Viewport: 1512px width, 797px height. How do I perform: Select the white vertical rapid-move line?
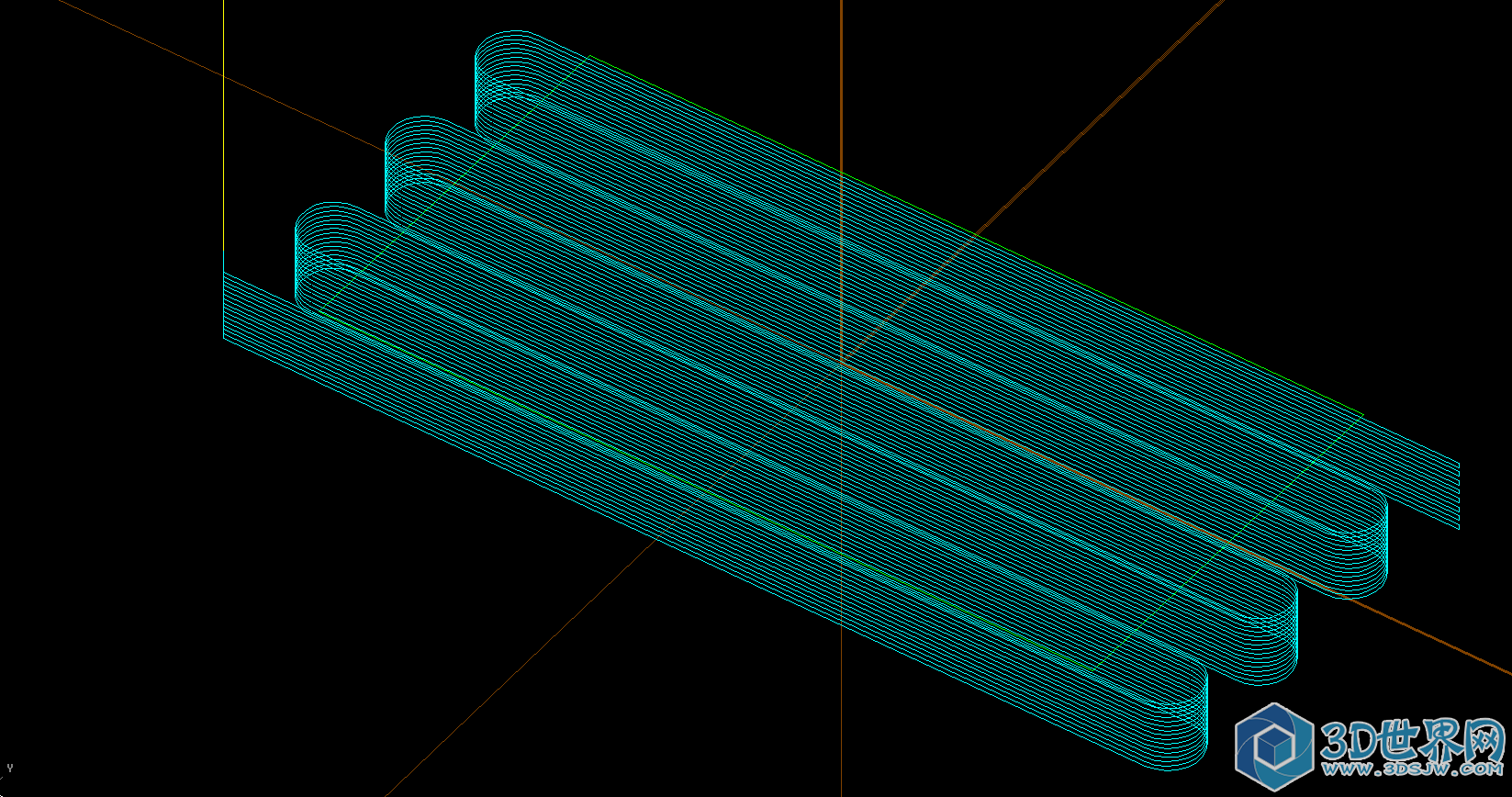(224, 136)
